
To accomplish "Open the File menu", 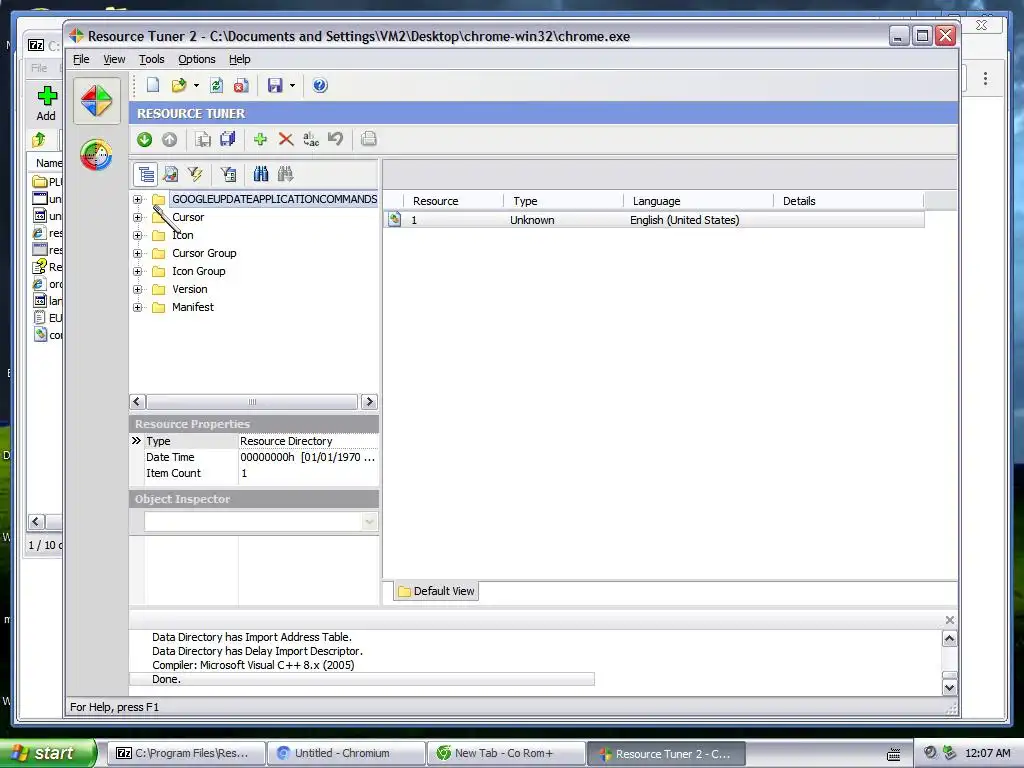I will coord(81,59).
